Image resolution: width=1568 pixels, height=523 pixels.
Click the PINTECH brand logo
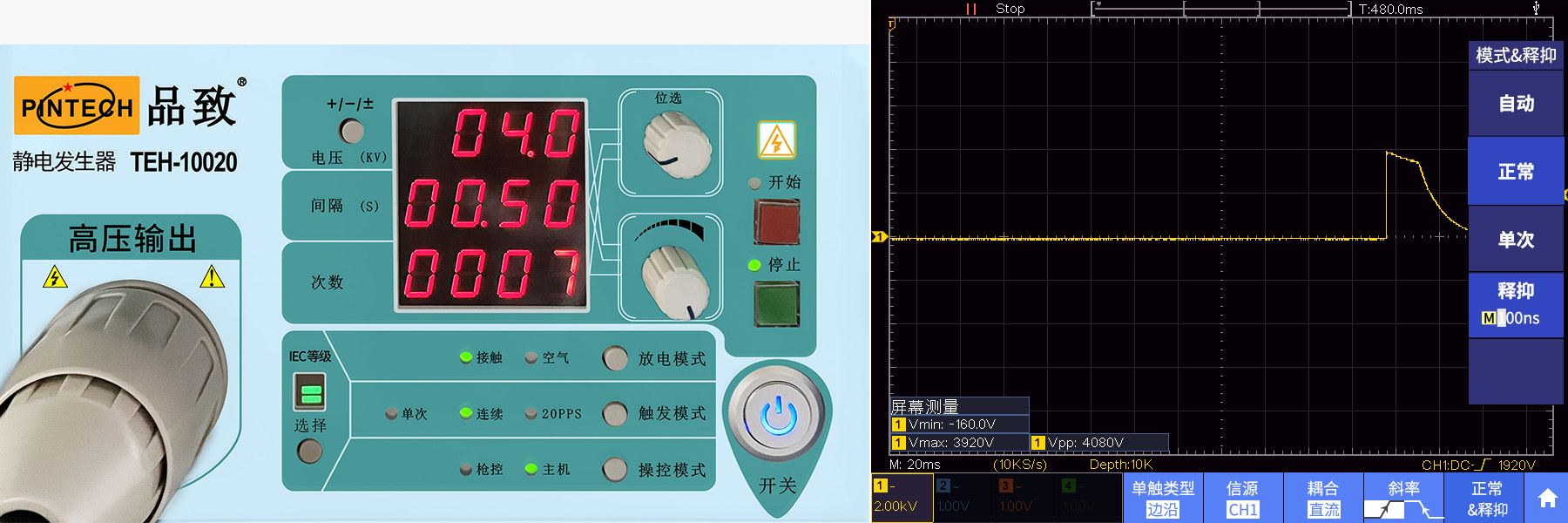(77, 106)
